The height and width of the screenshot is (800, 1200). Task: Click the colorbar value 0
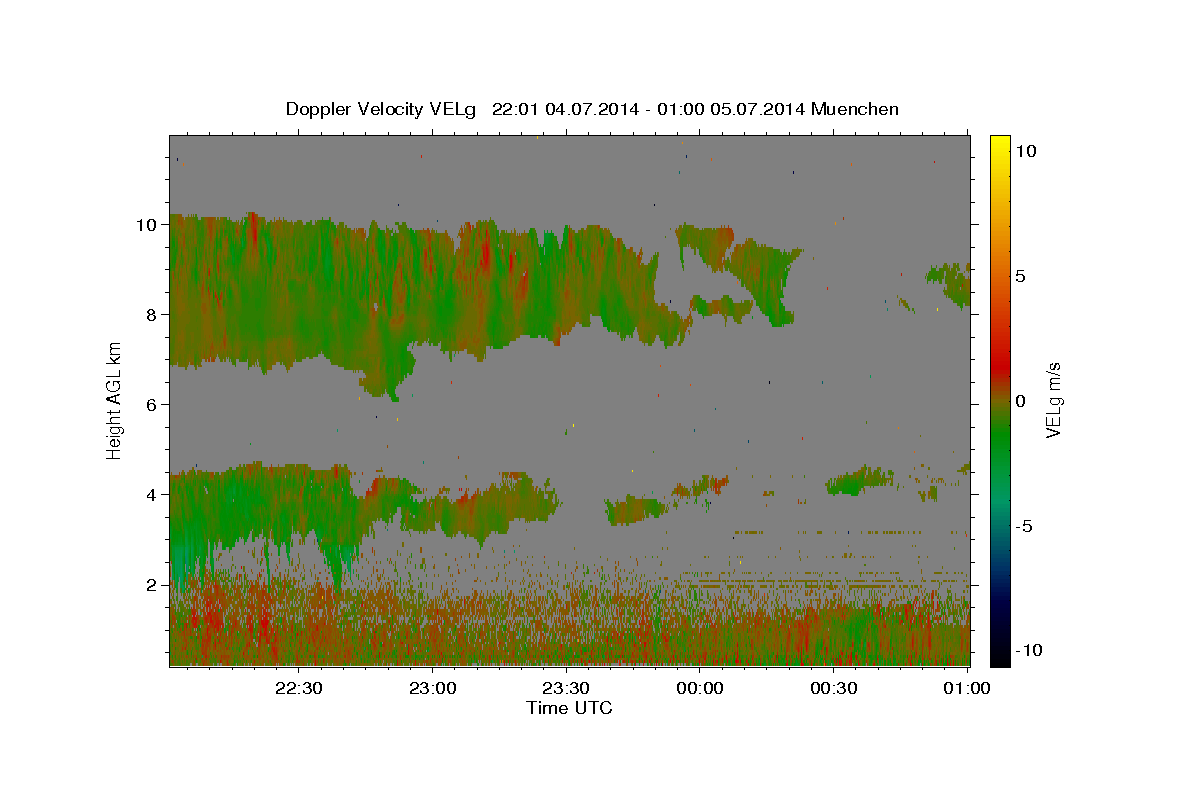1022,401
